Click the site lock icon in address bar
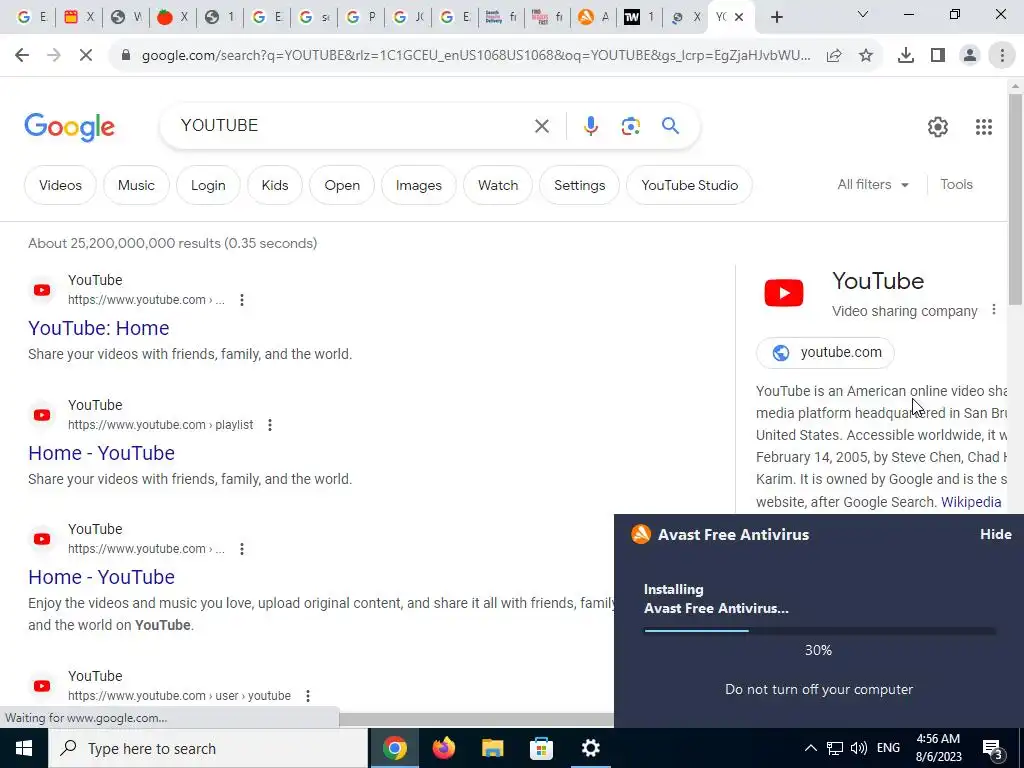Screen dimensions: 1024x768 [x=126, y=56]
